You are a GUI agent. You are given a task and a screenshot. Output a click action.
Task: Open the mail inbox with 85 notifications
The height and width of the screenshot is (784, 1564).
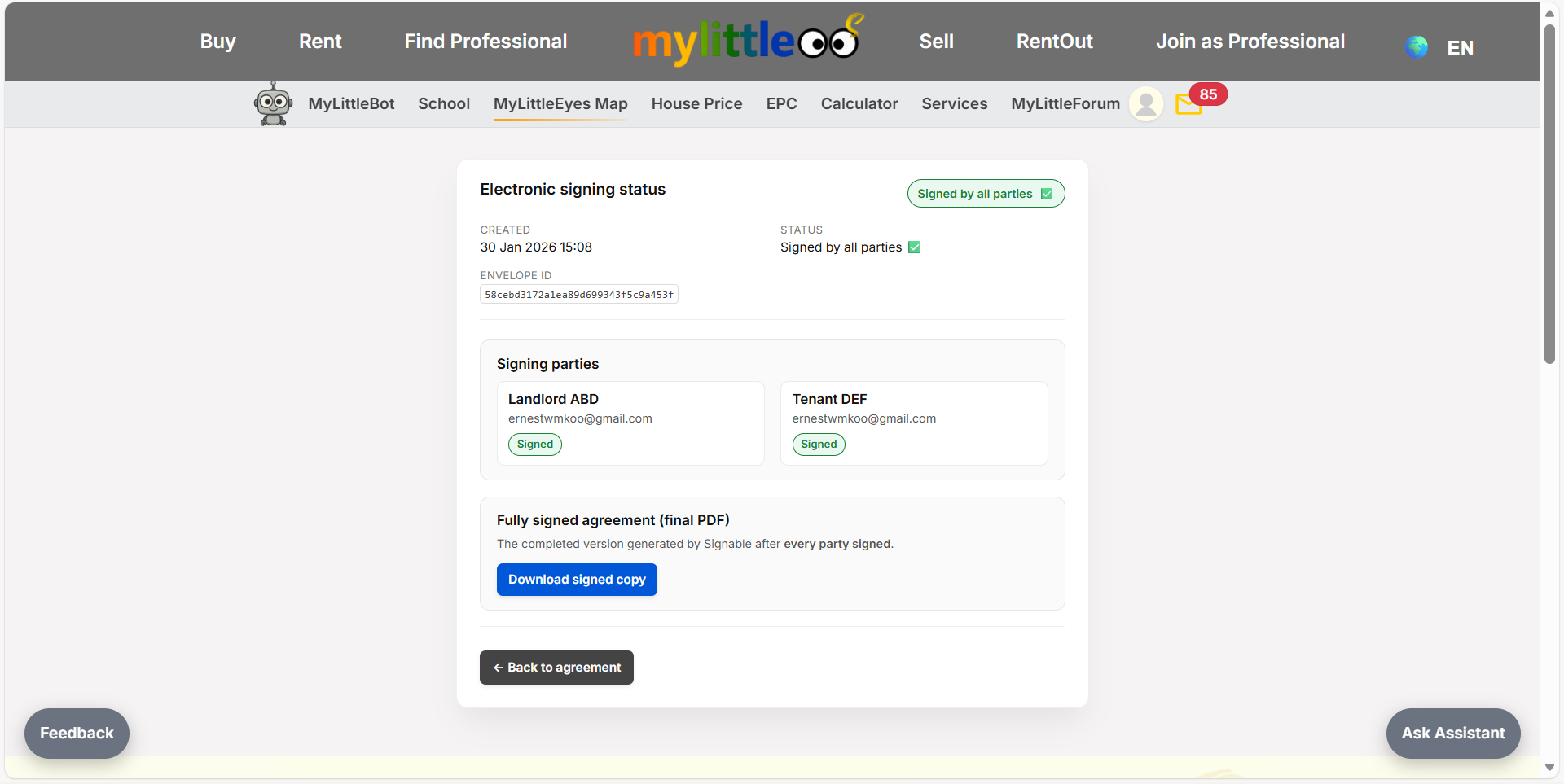(x=1188, y=104)
